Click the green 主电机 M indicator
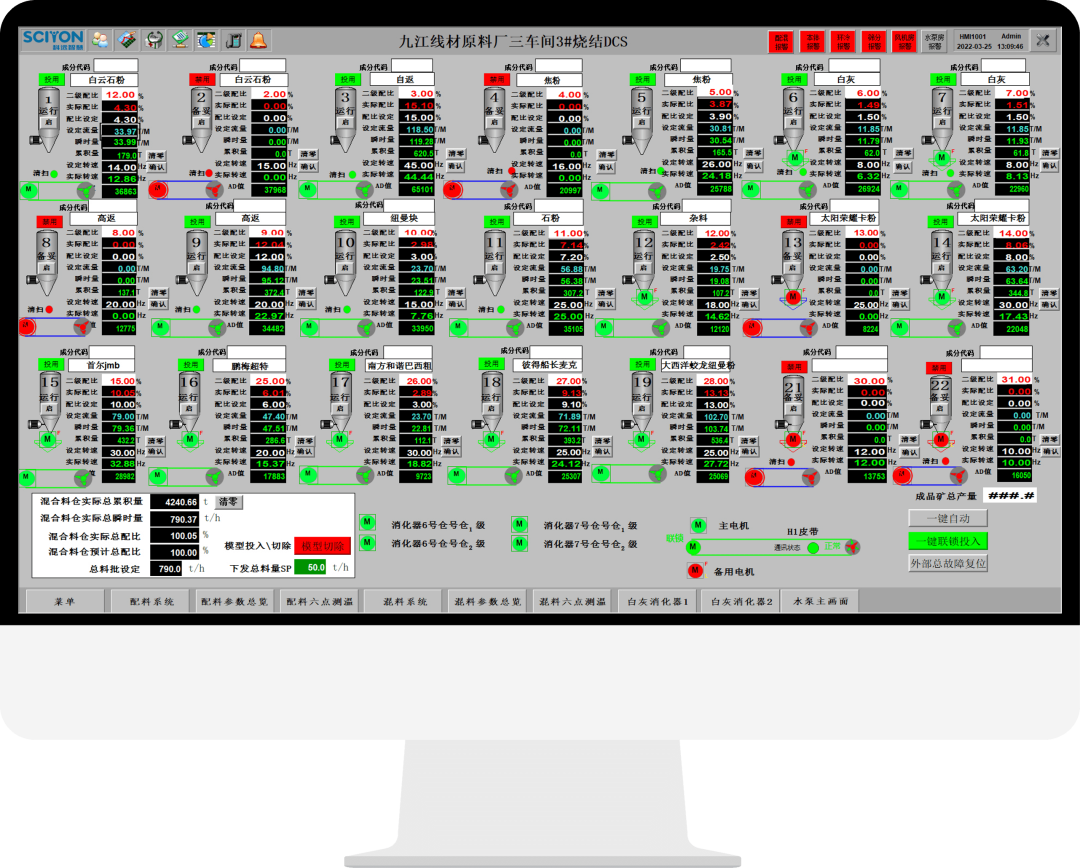Screen dimensions: 1080x868 698,525
